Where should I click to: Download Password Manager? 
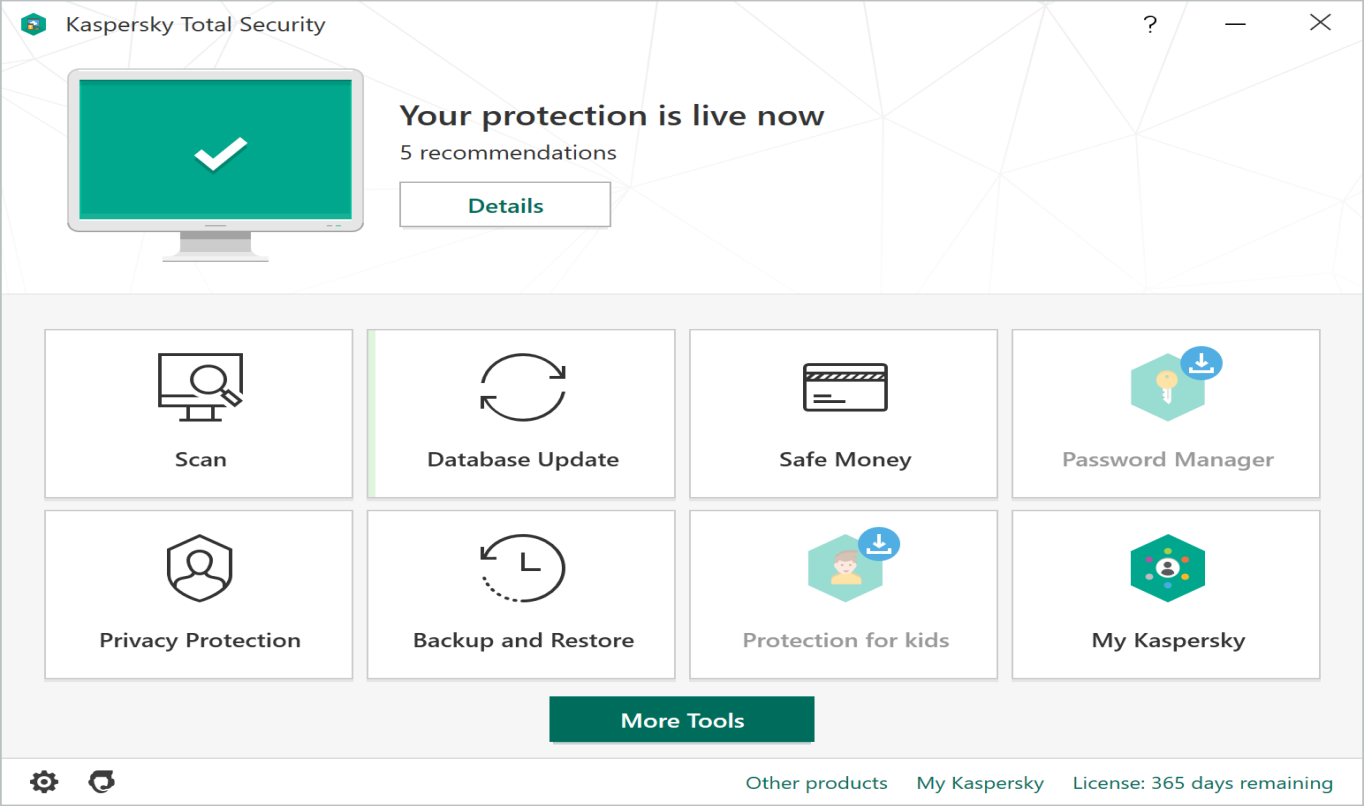[x=1165, y=413]
